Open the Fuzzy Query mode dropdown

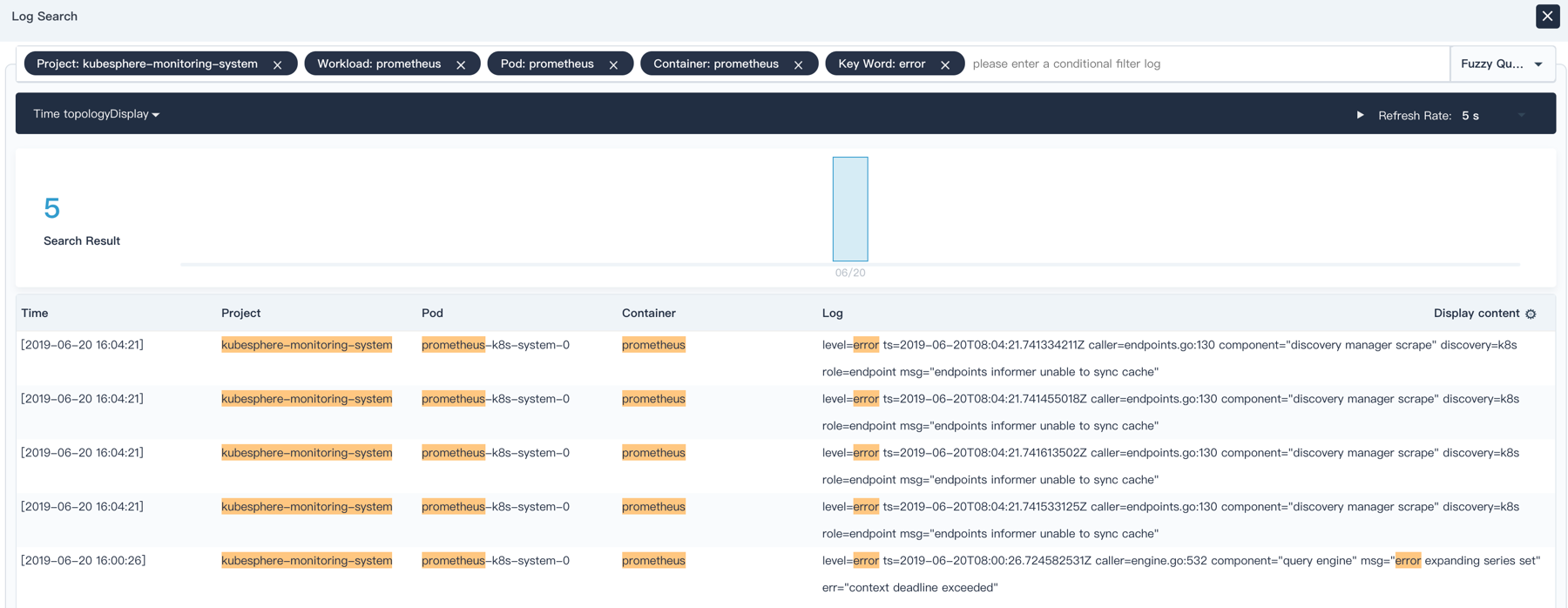(x=1503, y=64)
